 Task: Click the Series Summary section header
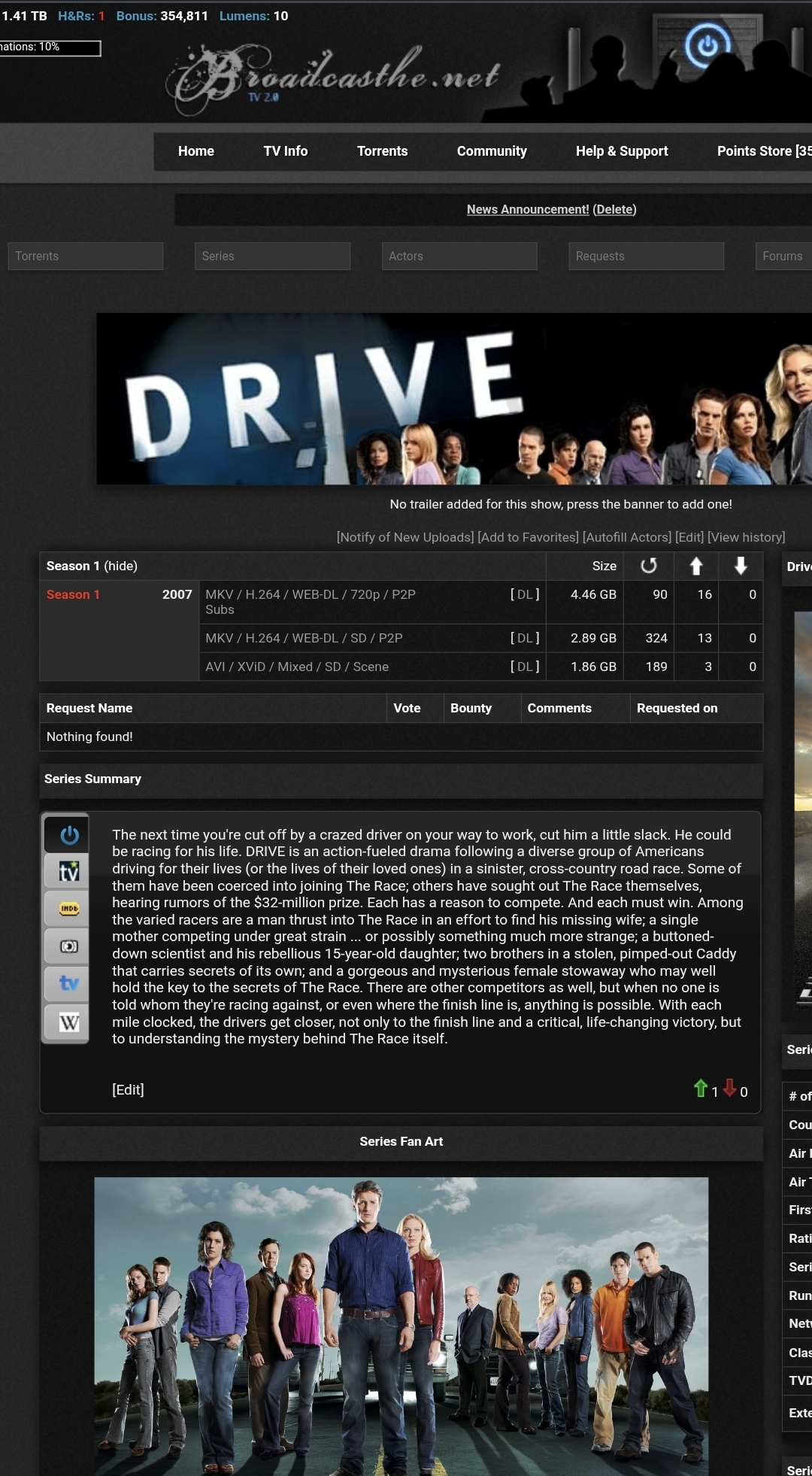tap(401, 779)
